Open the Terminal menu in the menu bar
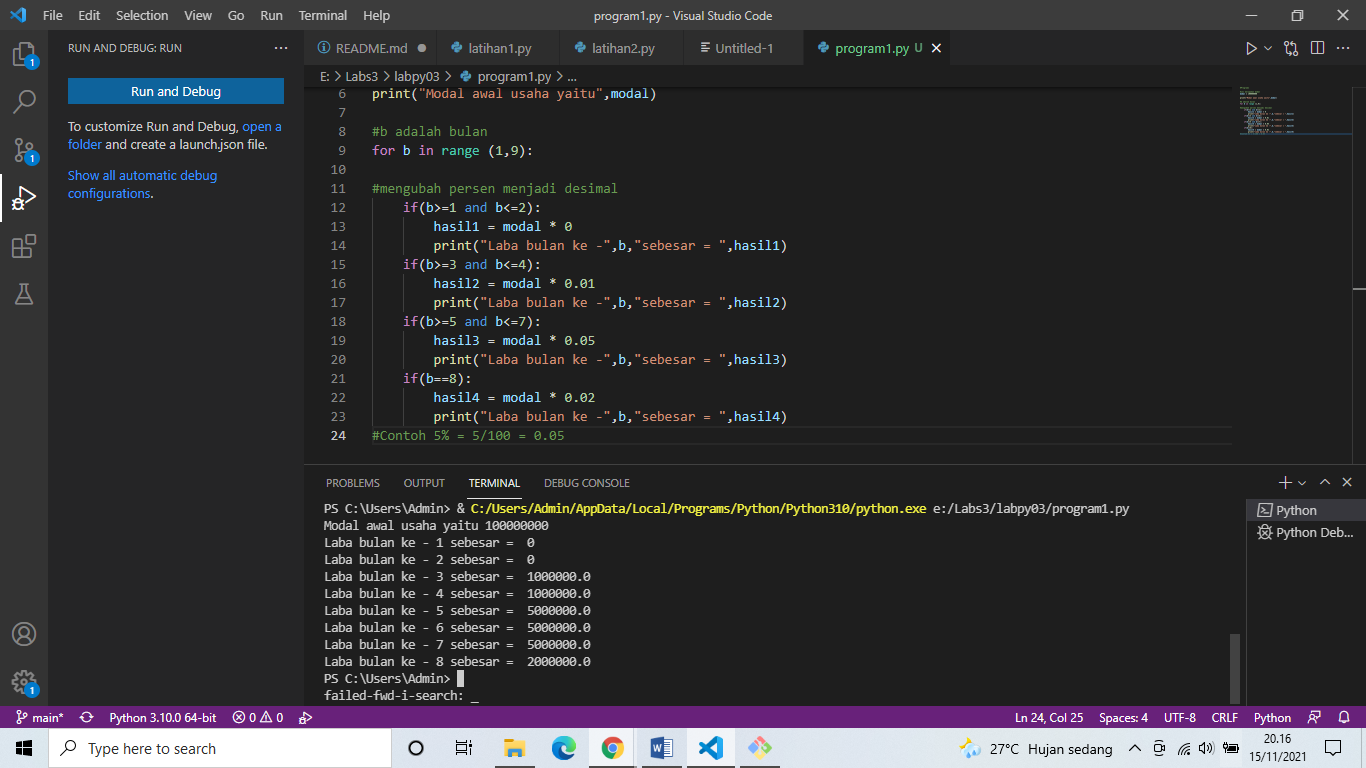This screenshot has width=1366, height=768. point(322,15)
